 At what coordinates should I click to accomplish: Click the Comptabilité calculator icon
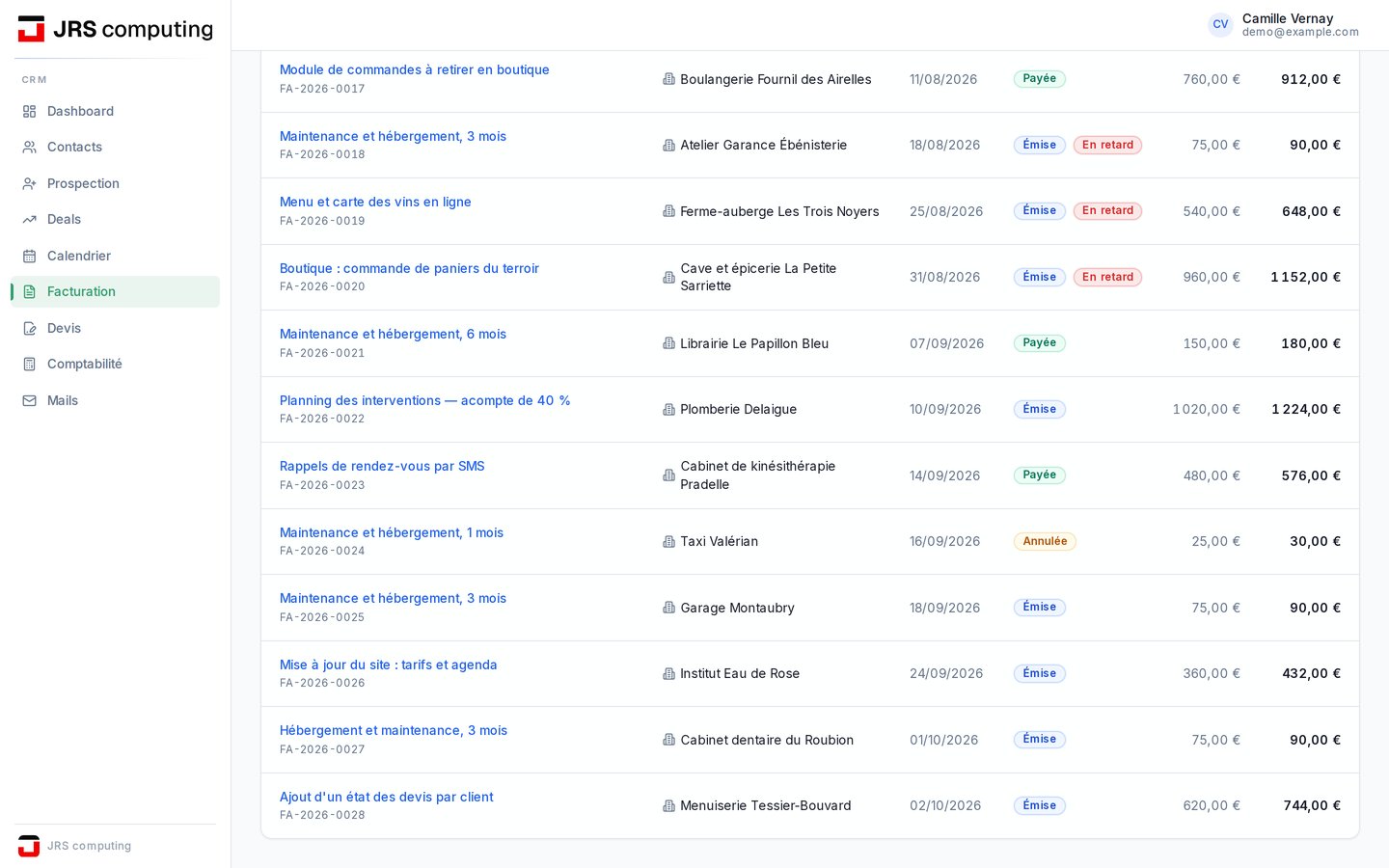[x=30, y=365]
